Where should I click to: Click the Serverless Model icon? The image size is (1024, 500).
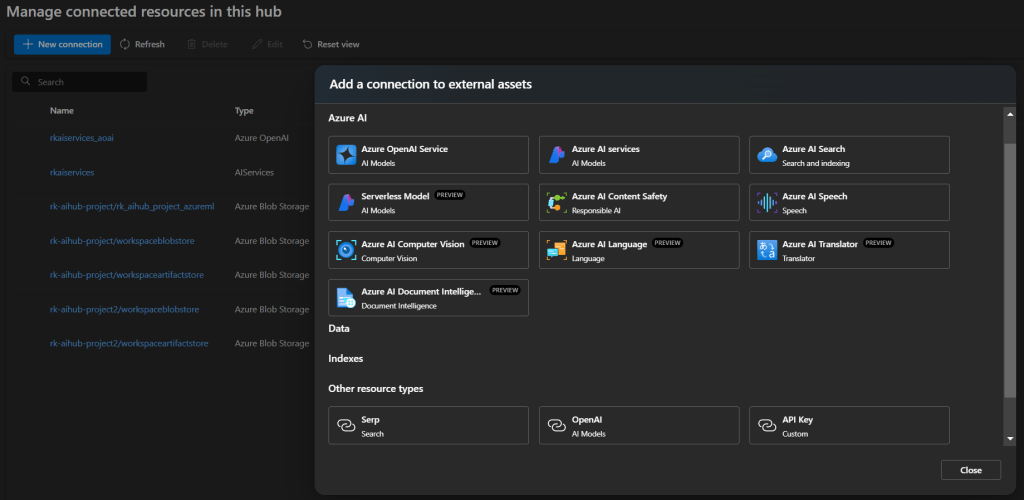[x=346, y=203]
